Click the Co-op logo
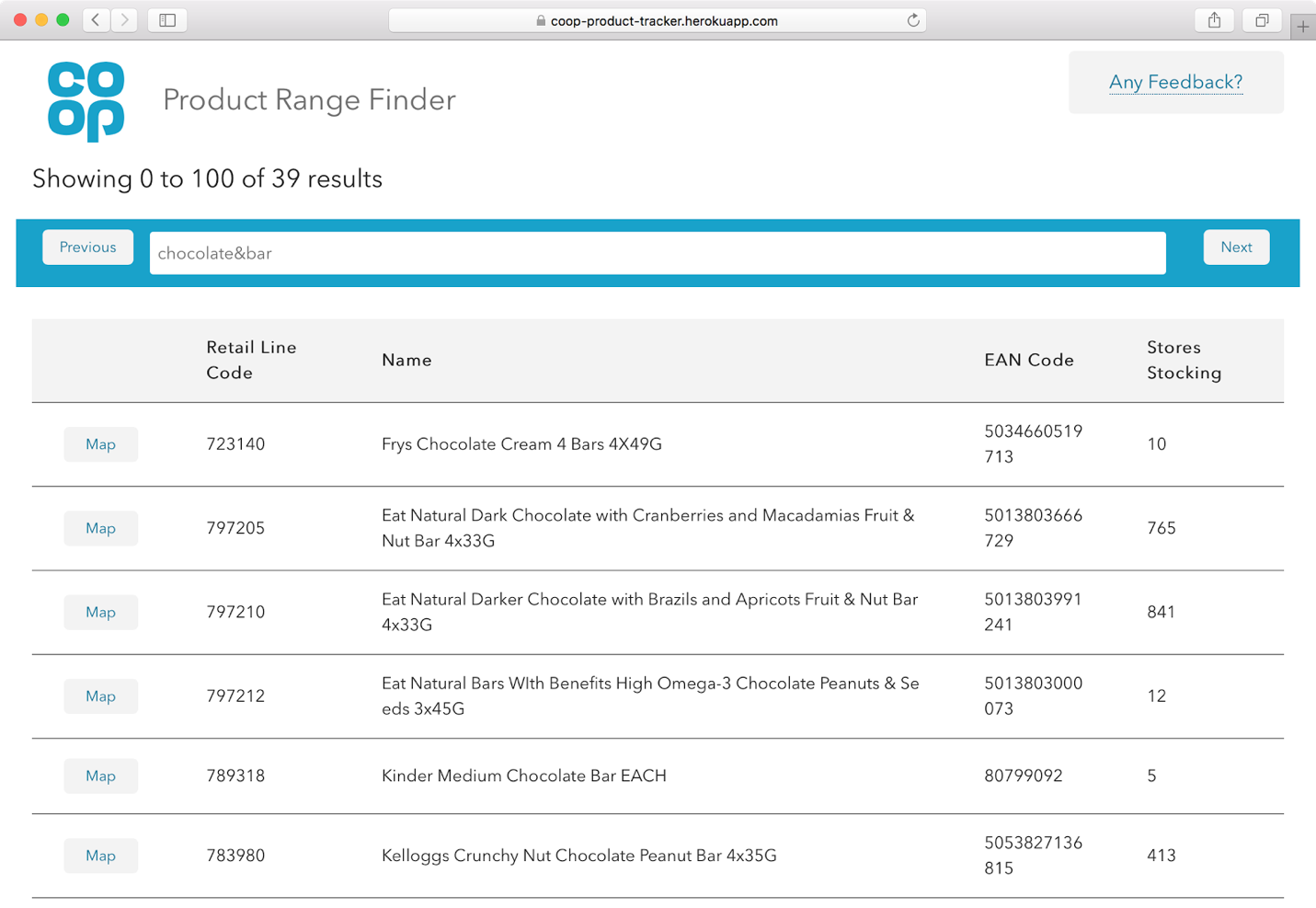This screenshot has width=1316, height=908. pyautogui.click(x=86, y=101)
